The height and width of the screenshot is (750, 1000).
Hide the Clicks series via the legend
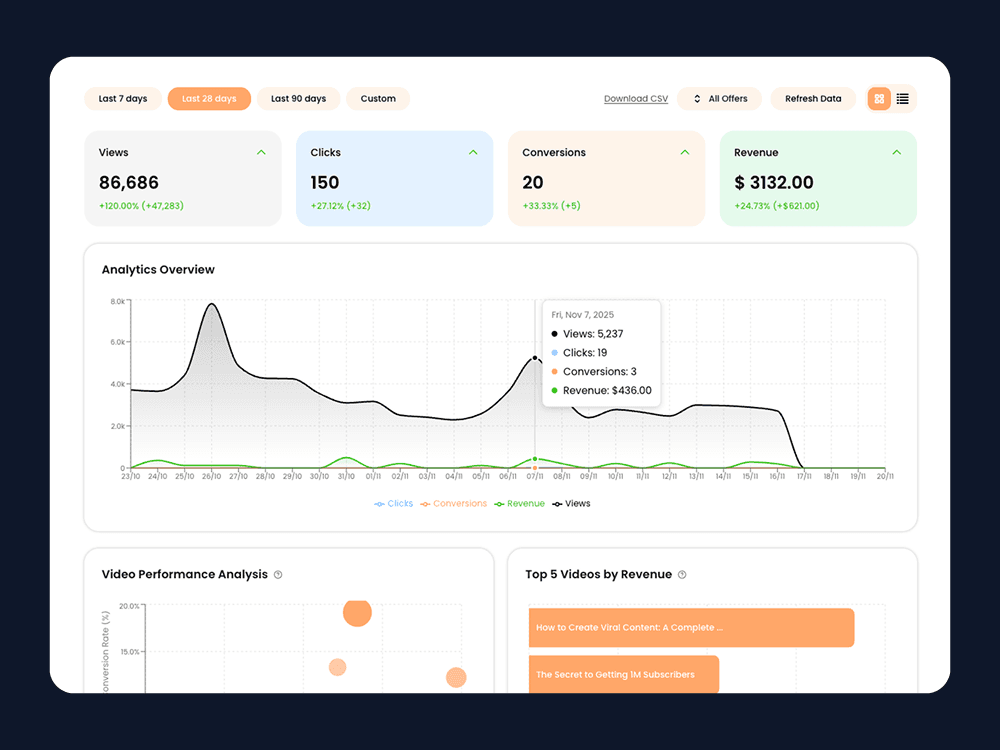click(393, 503)
